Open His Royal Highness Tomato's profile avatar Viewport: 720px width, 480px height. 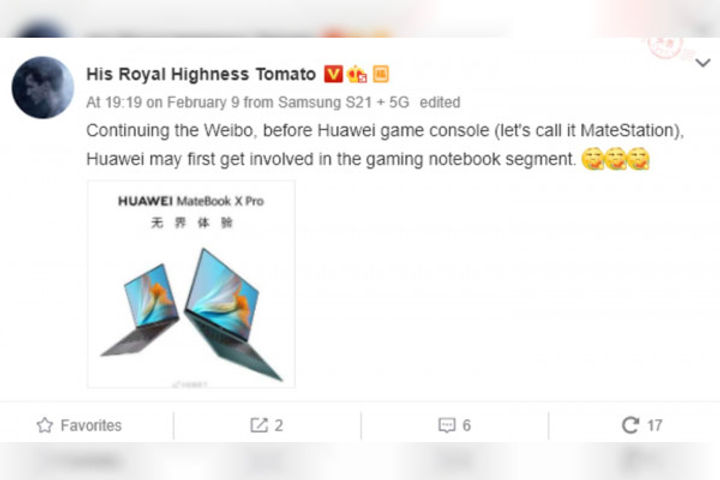[43, 87]
